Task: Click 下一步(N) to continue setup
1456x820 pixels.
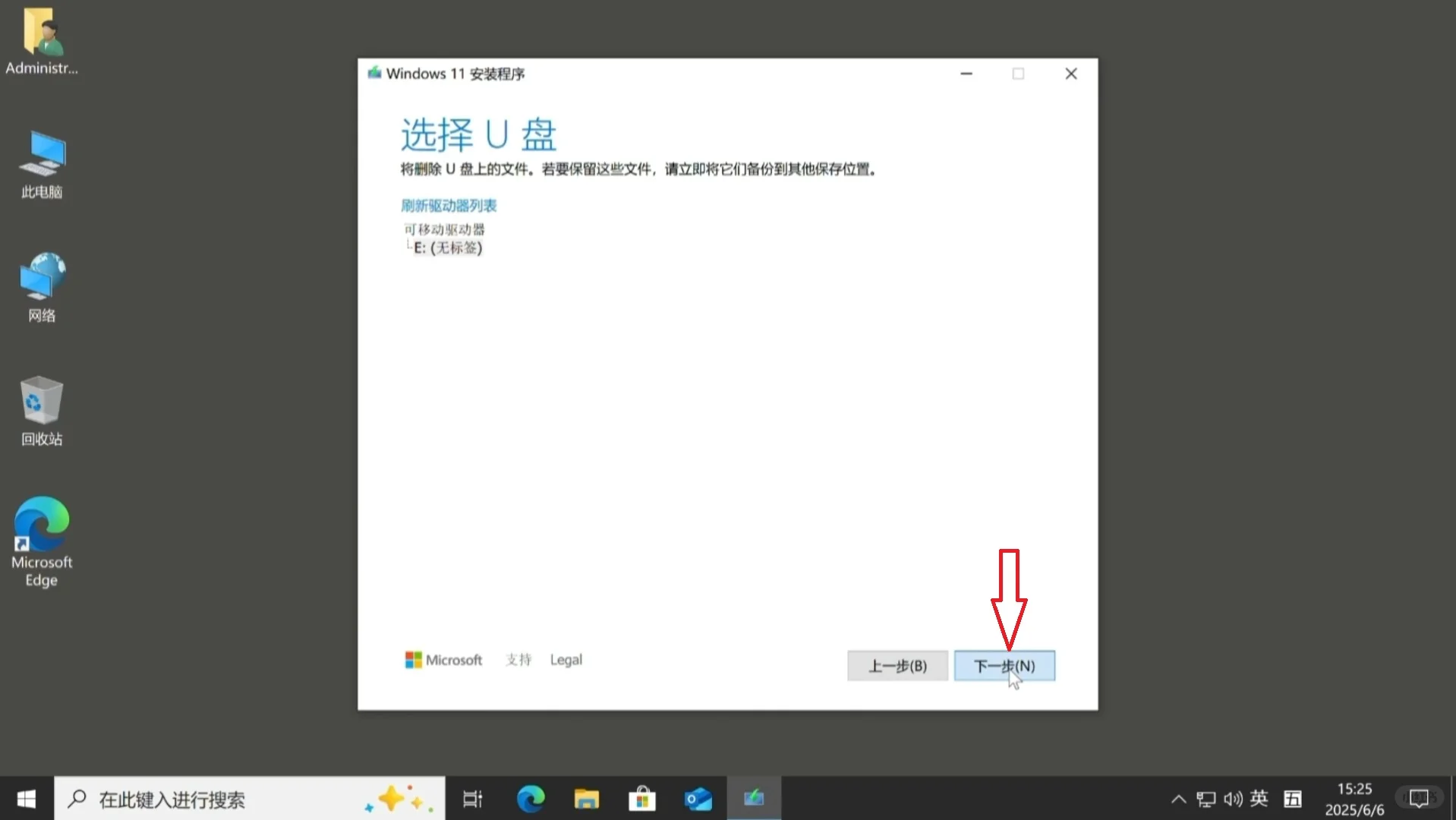Action: click(1004, 666)
